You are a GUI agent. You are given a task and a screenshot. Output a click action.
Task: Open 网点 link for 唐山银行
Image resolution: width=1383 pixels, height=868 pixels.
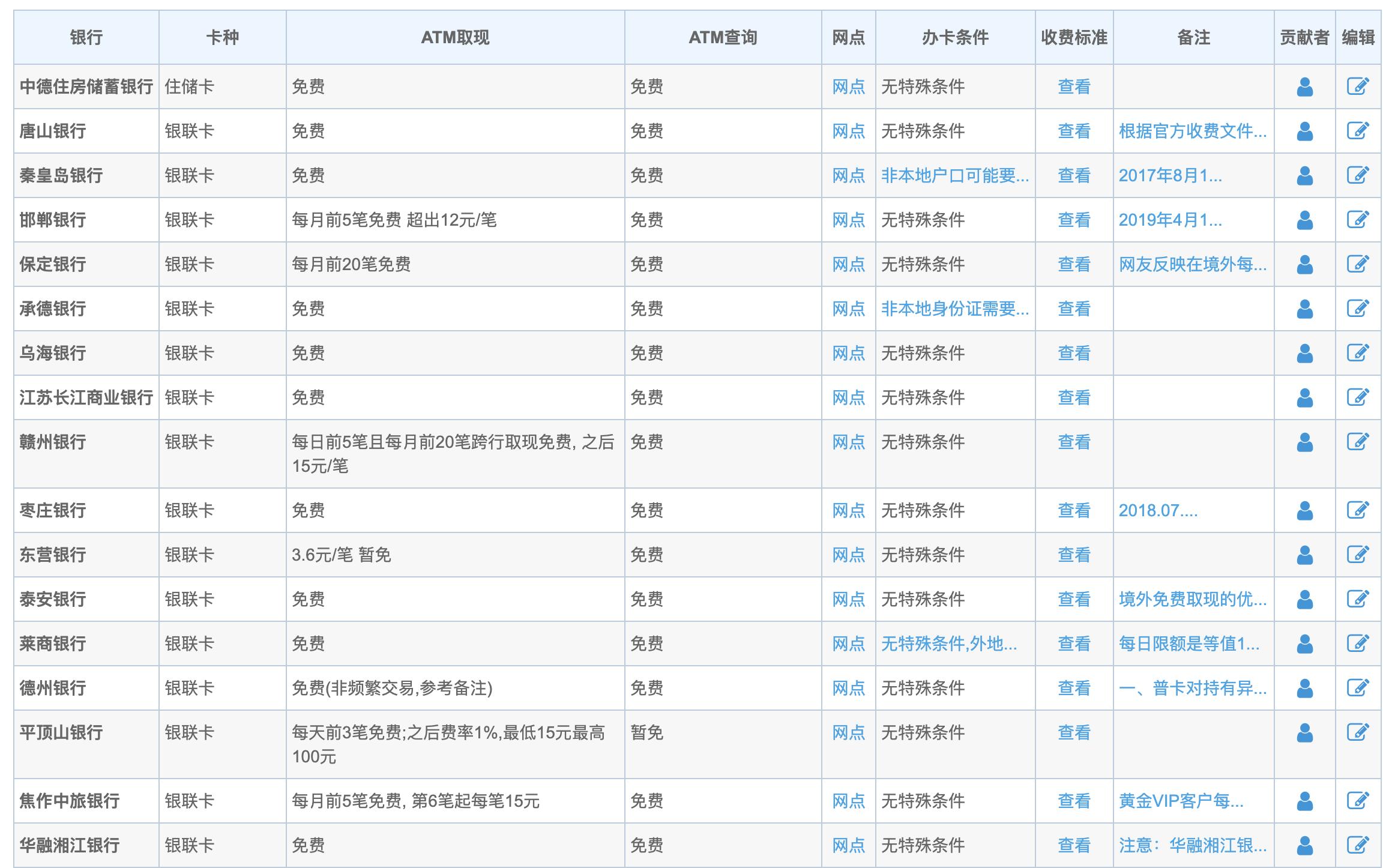(x=848, y=131)
